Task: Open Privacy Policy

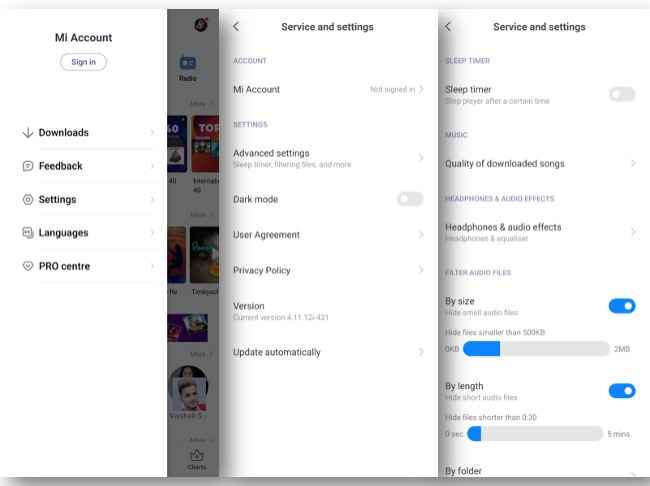Action: click(x=328, y=270)
